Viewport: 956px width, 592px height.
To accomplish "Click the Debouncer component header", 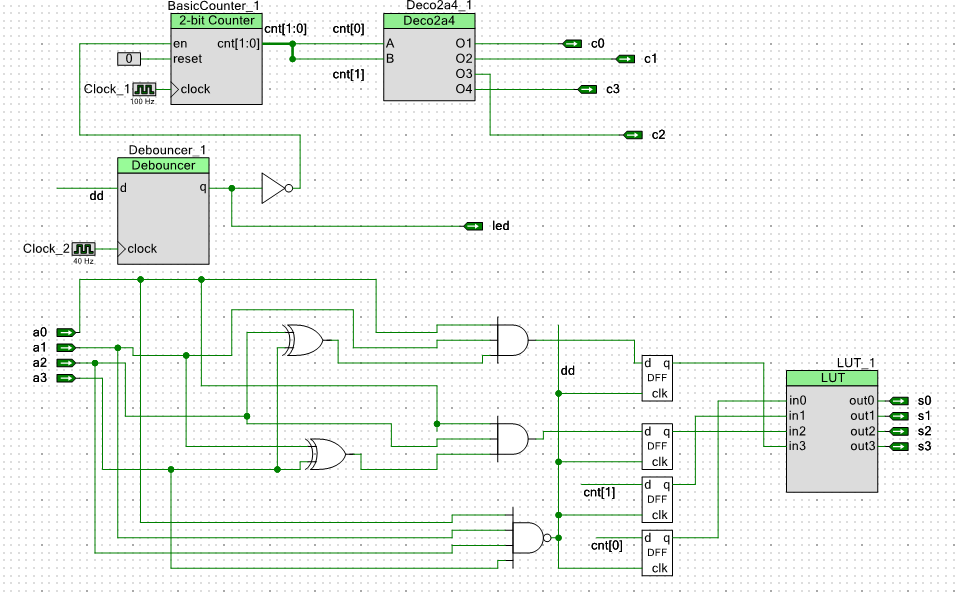I will tap(163, 165).
